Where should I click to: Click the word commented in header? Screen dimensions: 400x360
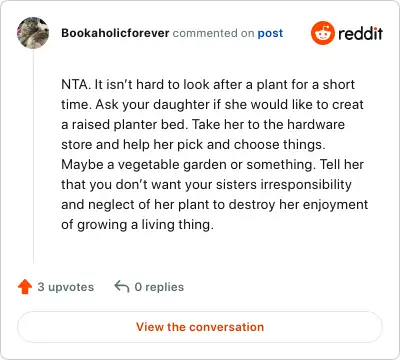point(205,33)
